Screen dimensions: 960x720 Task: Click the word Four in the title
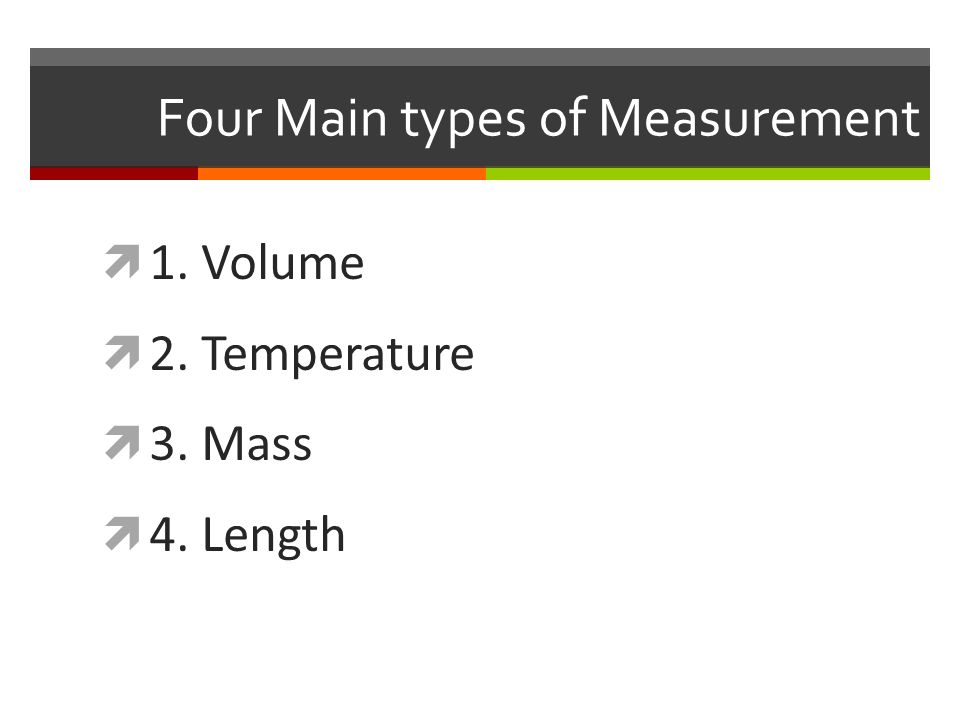(x=210, y=118)
